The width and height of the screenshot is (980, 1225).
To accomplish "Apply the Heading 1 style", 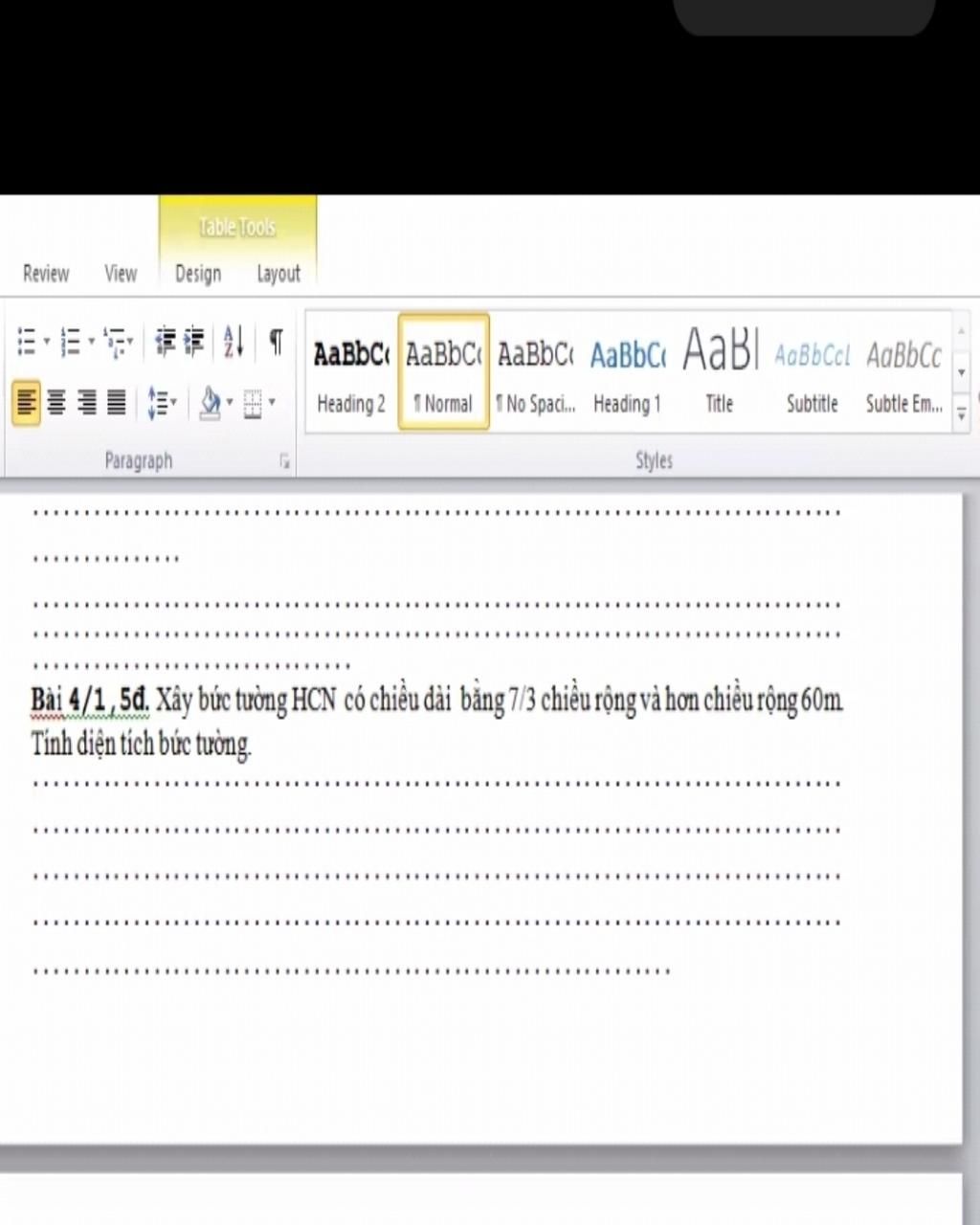I will pyautogui.click(x=627, y=372).
